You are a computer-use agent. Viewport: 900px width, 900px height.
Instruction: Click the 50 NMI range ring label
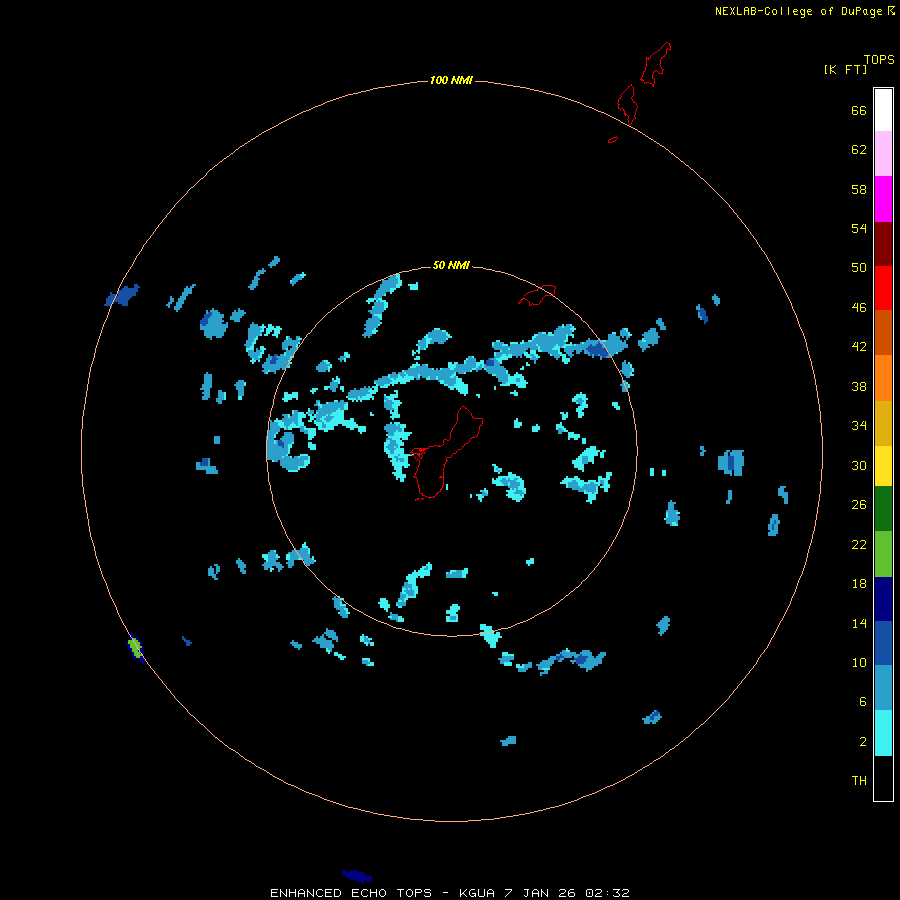tap(451, 265)
